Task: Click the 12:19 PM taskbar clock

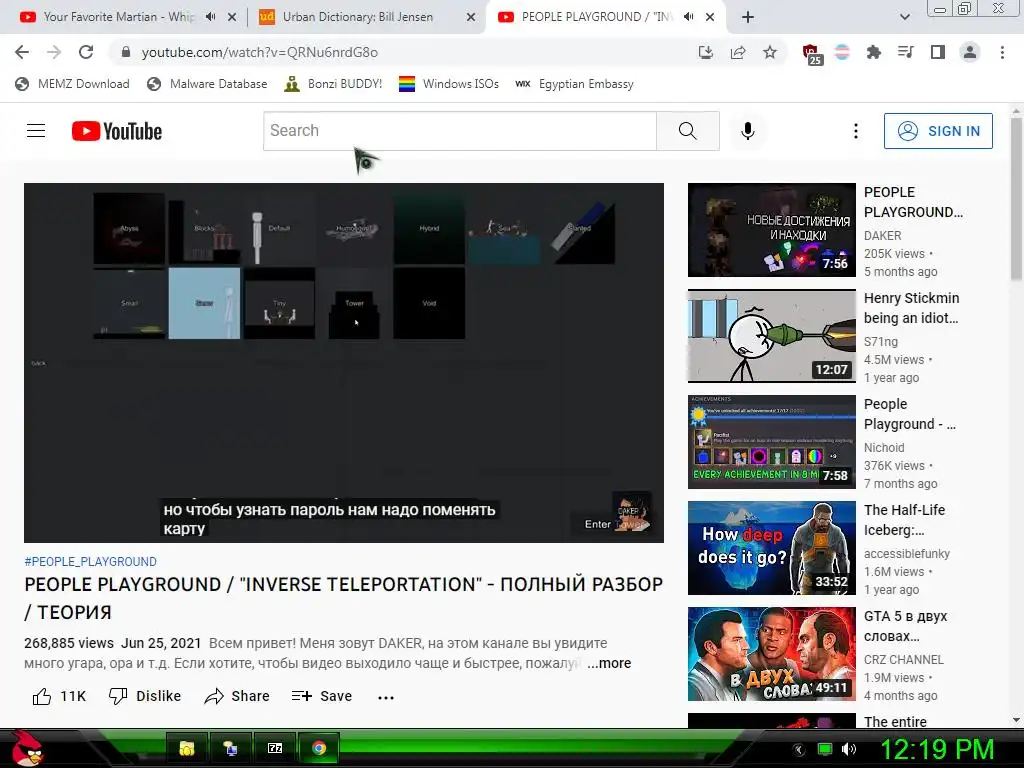Action: point(937,749)
